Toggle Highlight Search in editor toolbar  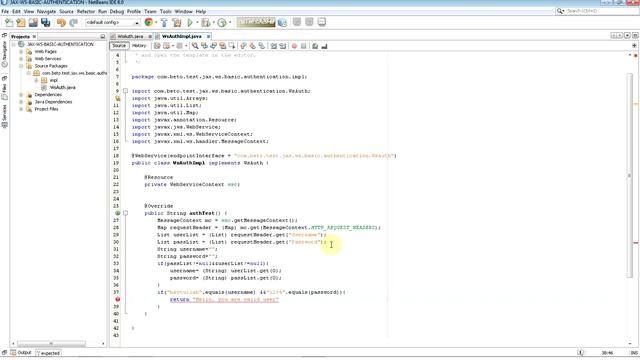click(x=222, y=46)
